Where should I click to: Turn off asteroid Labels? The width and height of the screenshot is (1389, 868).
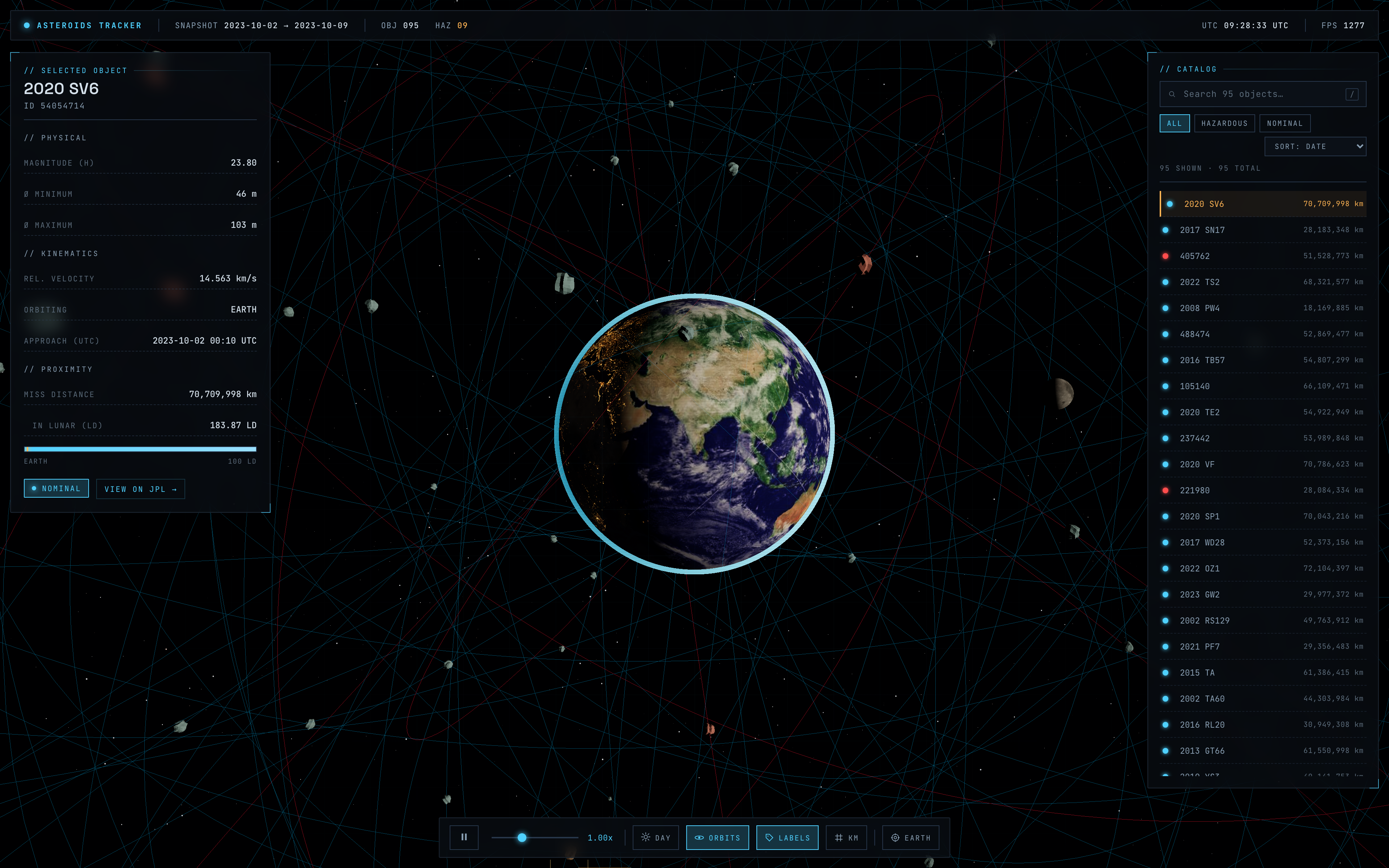coord(787,838)
